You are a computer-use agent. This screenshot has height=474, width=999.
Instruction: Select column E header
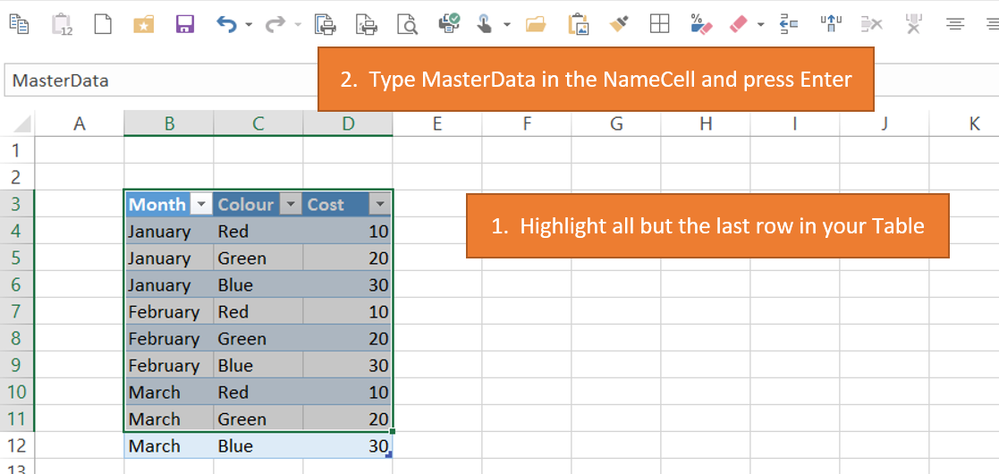[x=437, y=124]
